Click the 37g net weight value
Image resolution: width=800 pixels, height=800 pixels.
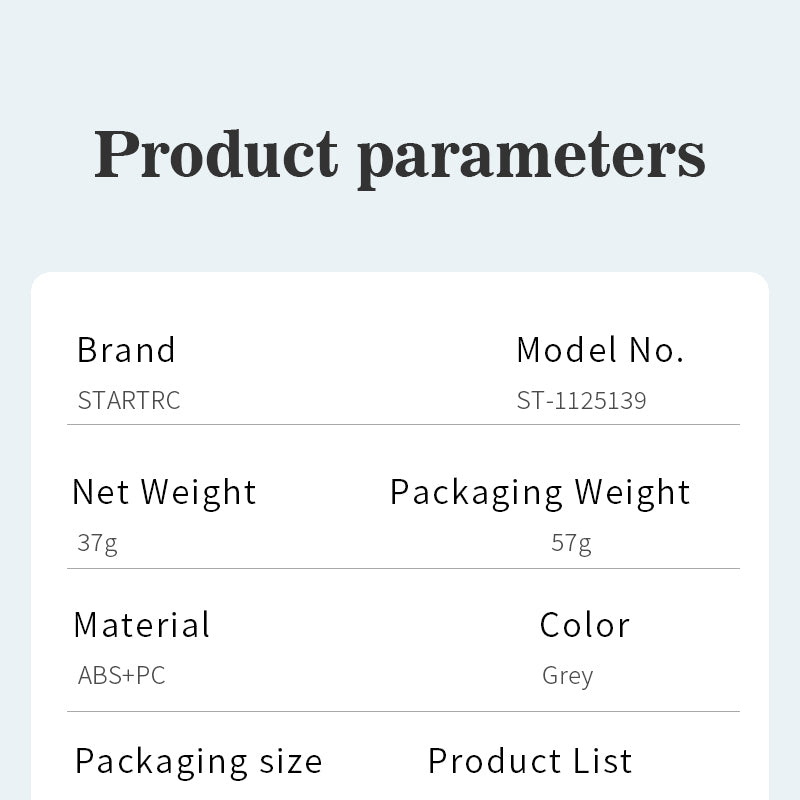click(97, 544)
